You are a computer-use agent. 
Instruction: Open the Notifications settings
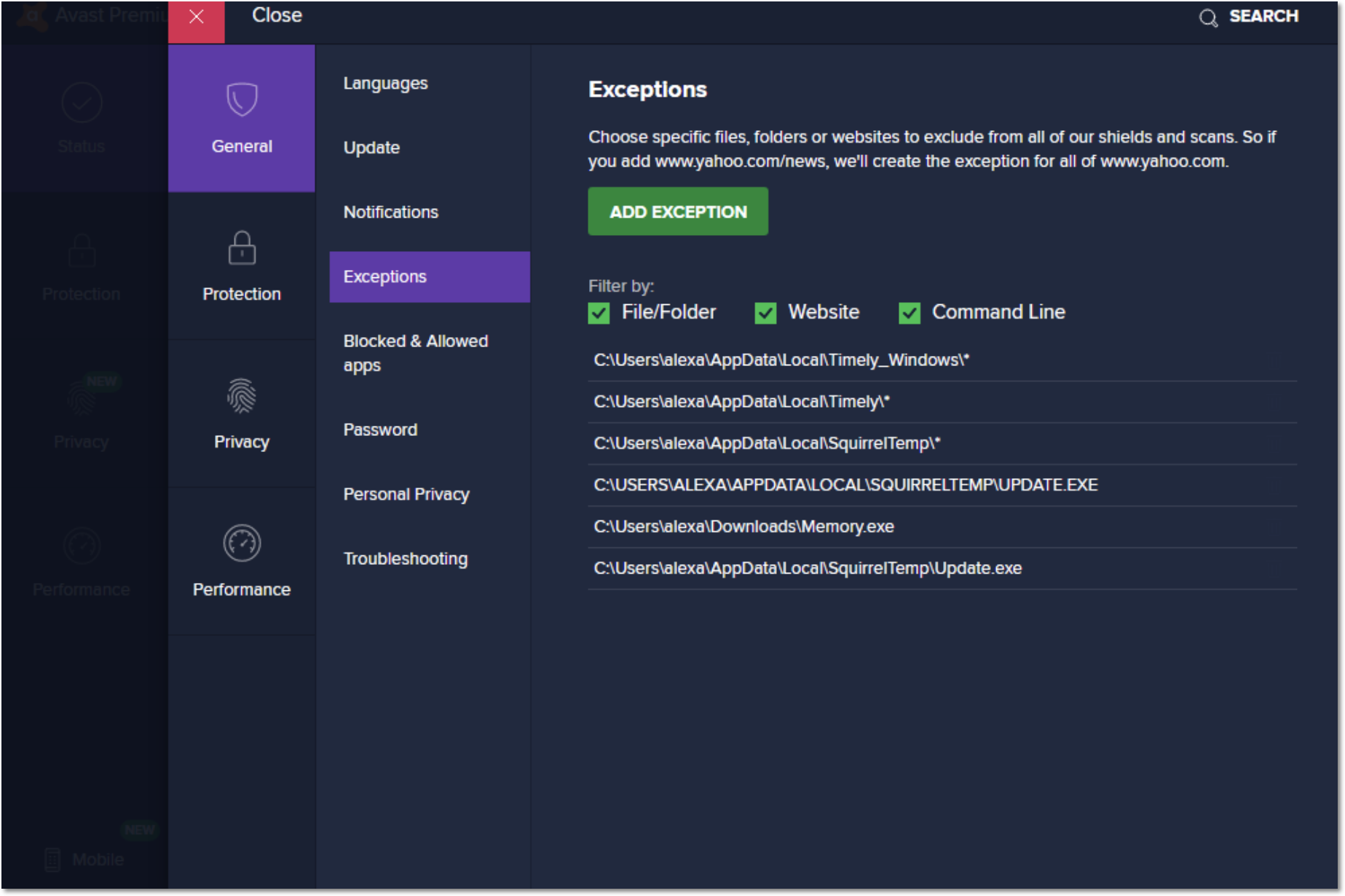click(x=391, y=212)
